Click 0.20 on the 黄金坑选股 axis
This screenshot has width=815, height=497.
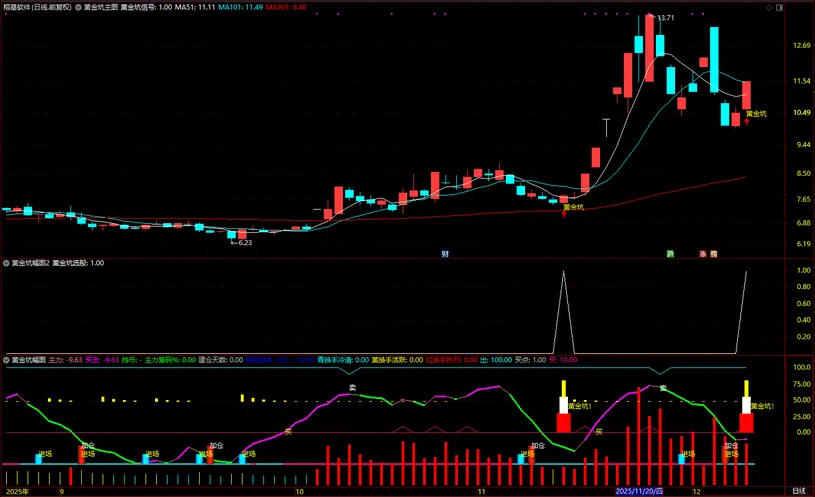click(804, 337)
